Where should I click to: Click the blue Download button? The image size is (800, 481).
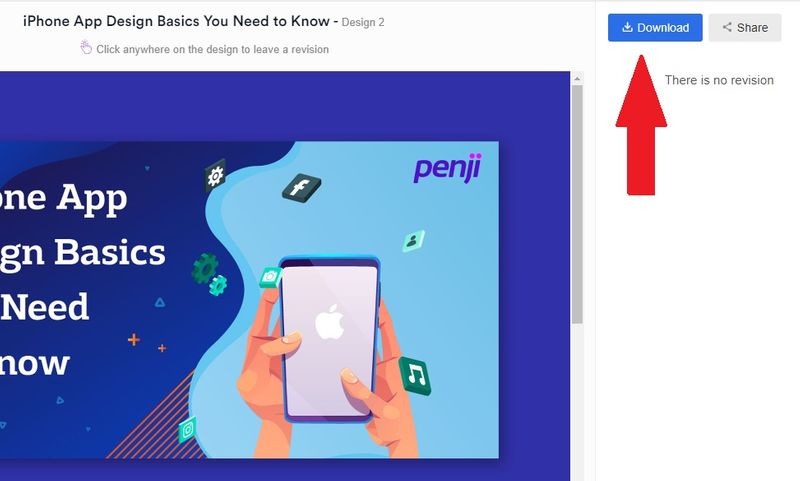point(655,28)
